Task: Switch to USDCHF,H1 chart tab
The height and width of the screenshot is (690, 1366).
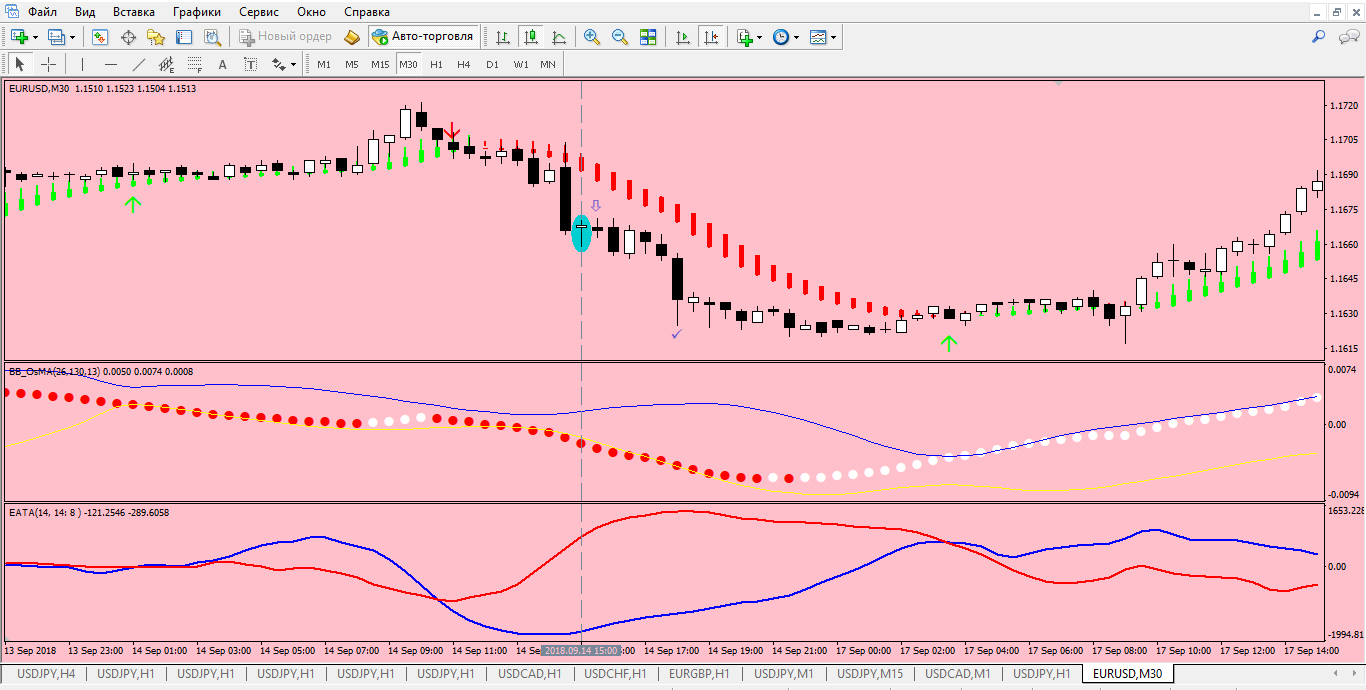Action: coord(615,673)
